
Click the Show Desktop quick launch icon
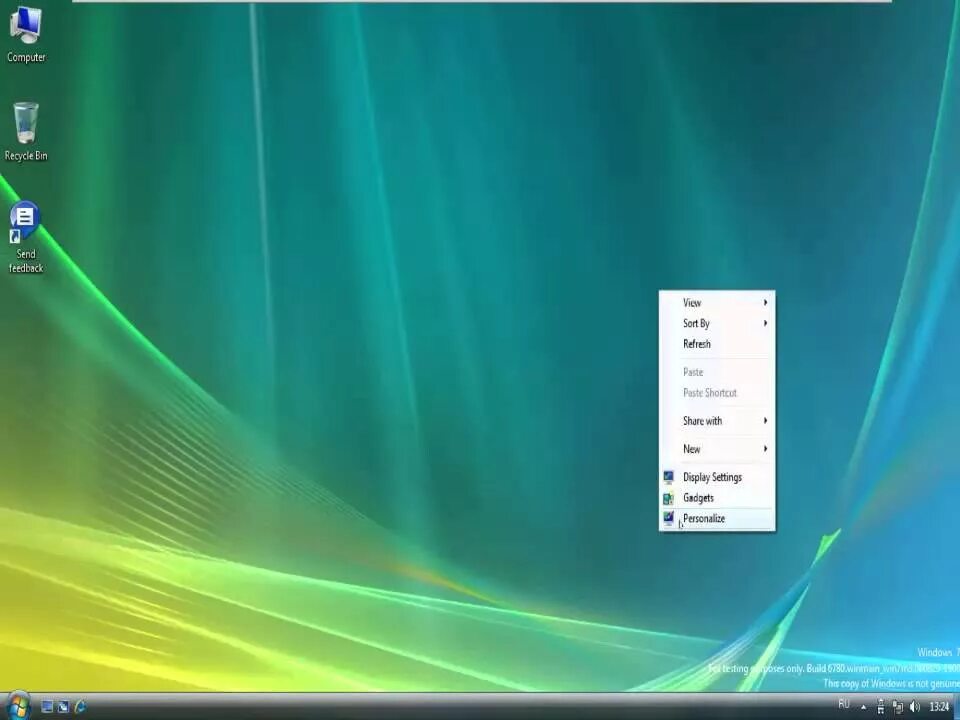47,707
